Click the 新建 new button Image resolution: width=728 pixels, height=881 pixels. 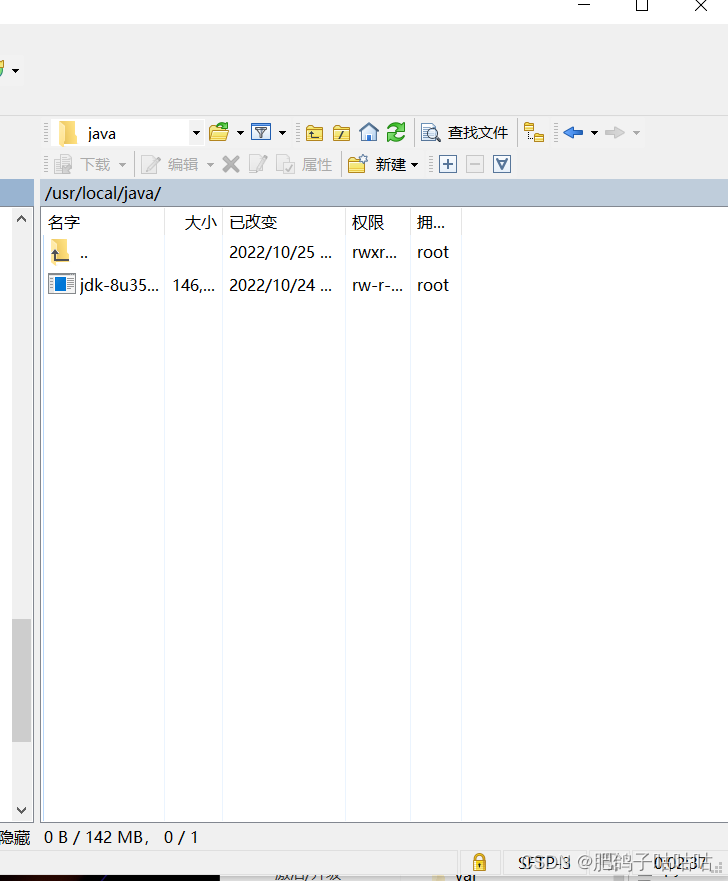click(x=377, y=165)
